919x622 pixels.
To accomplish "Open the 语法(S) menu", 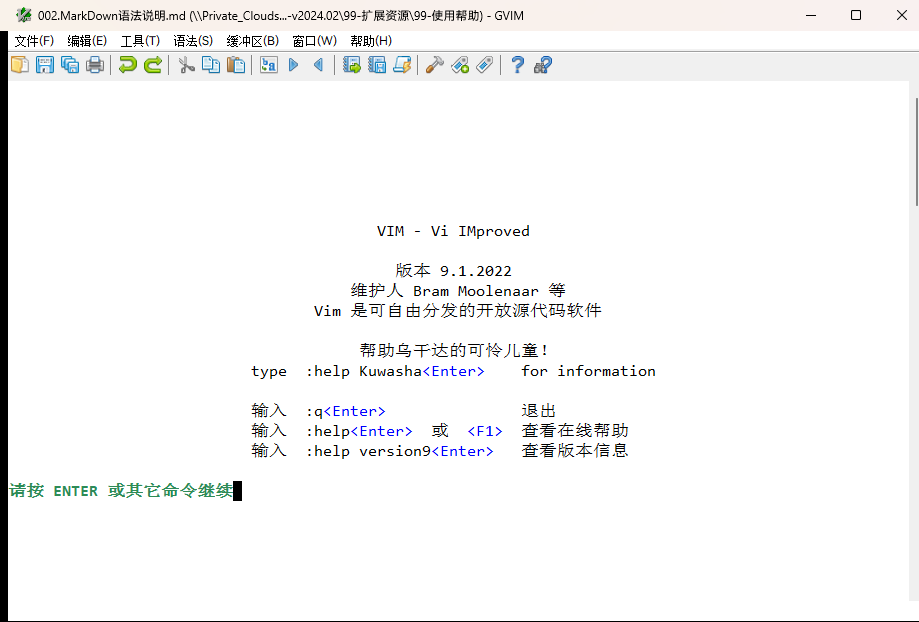I will (x=192, y=40).
